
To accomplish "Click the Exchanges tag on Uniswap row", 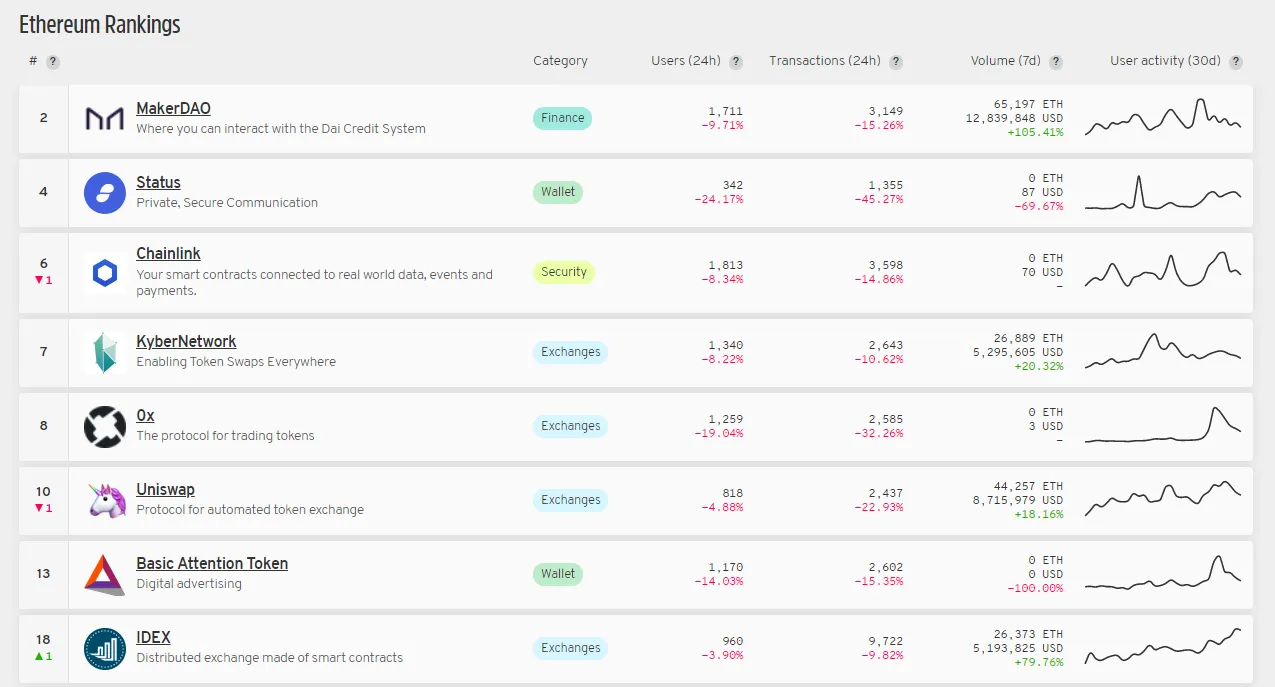I will tap(570, 500).
